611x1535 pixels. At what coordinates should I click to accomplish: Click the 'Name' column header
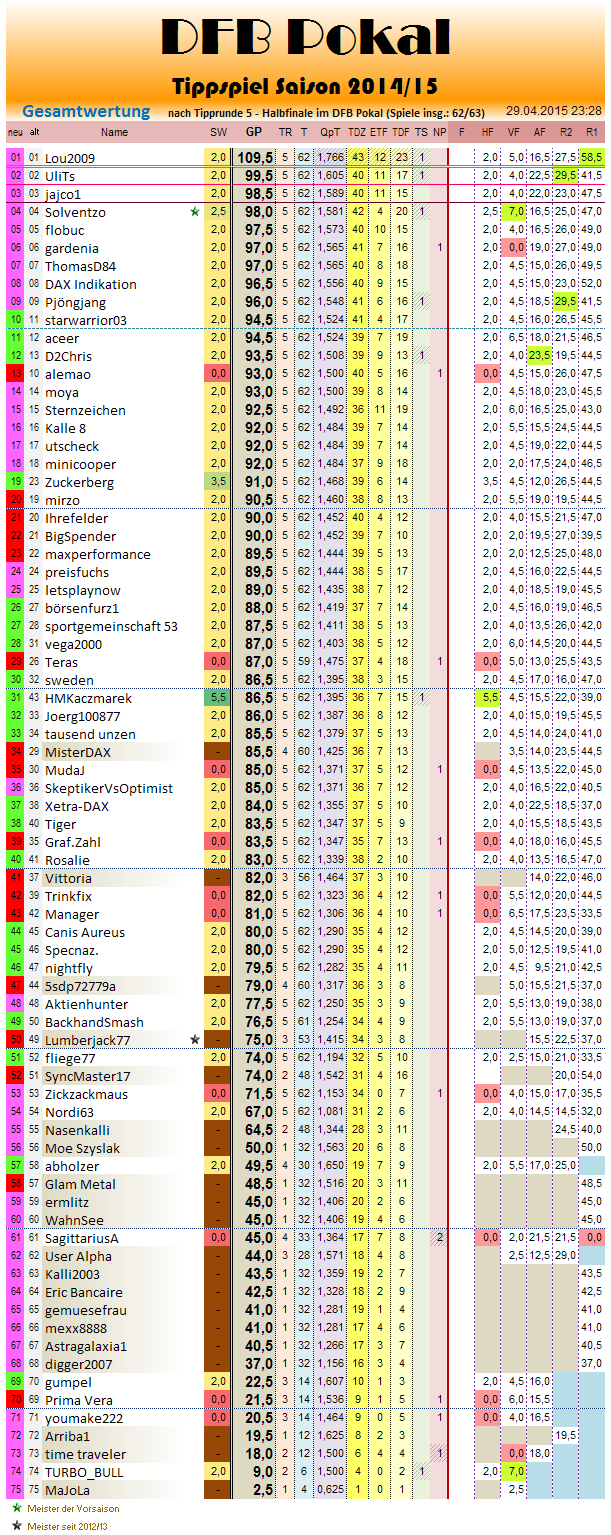click(x=114, y=133)
